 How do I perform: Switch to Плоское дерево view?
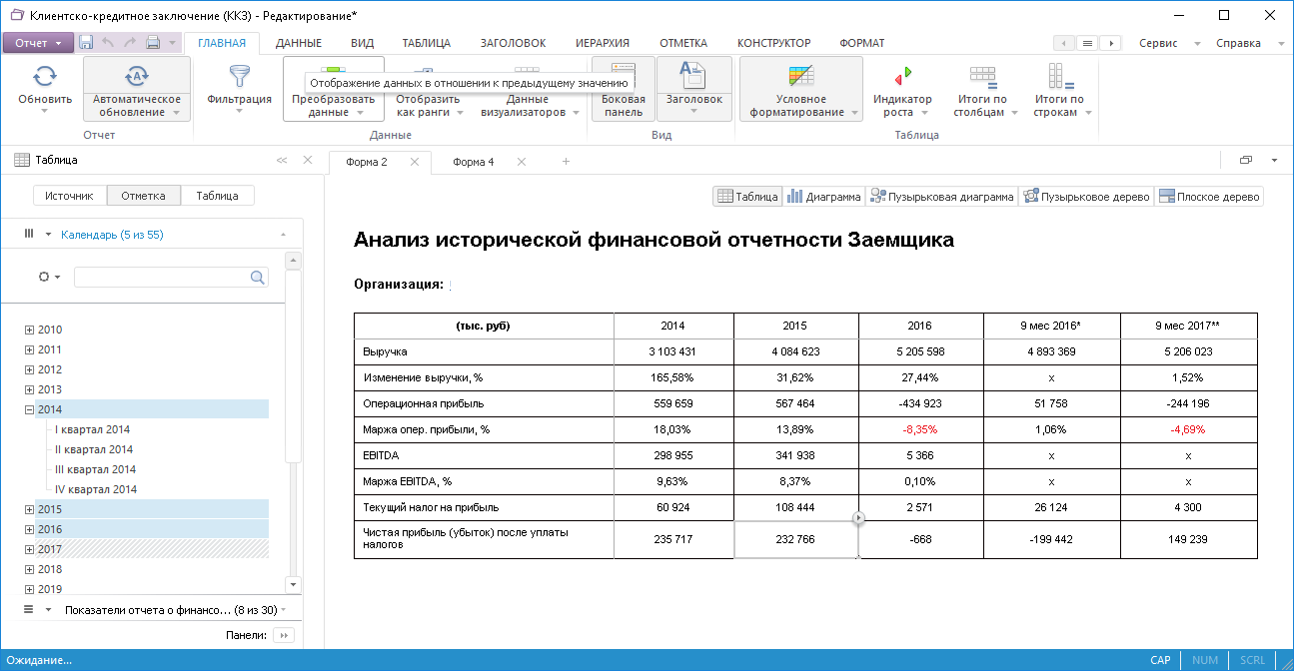click(x=1209, y=197)
